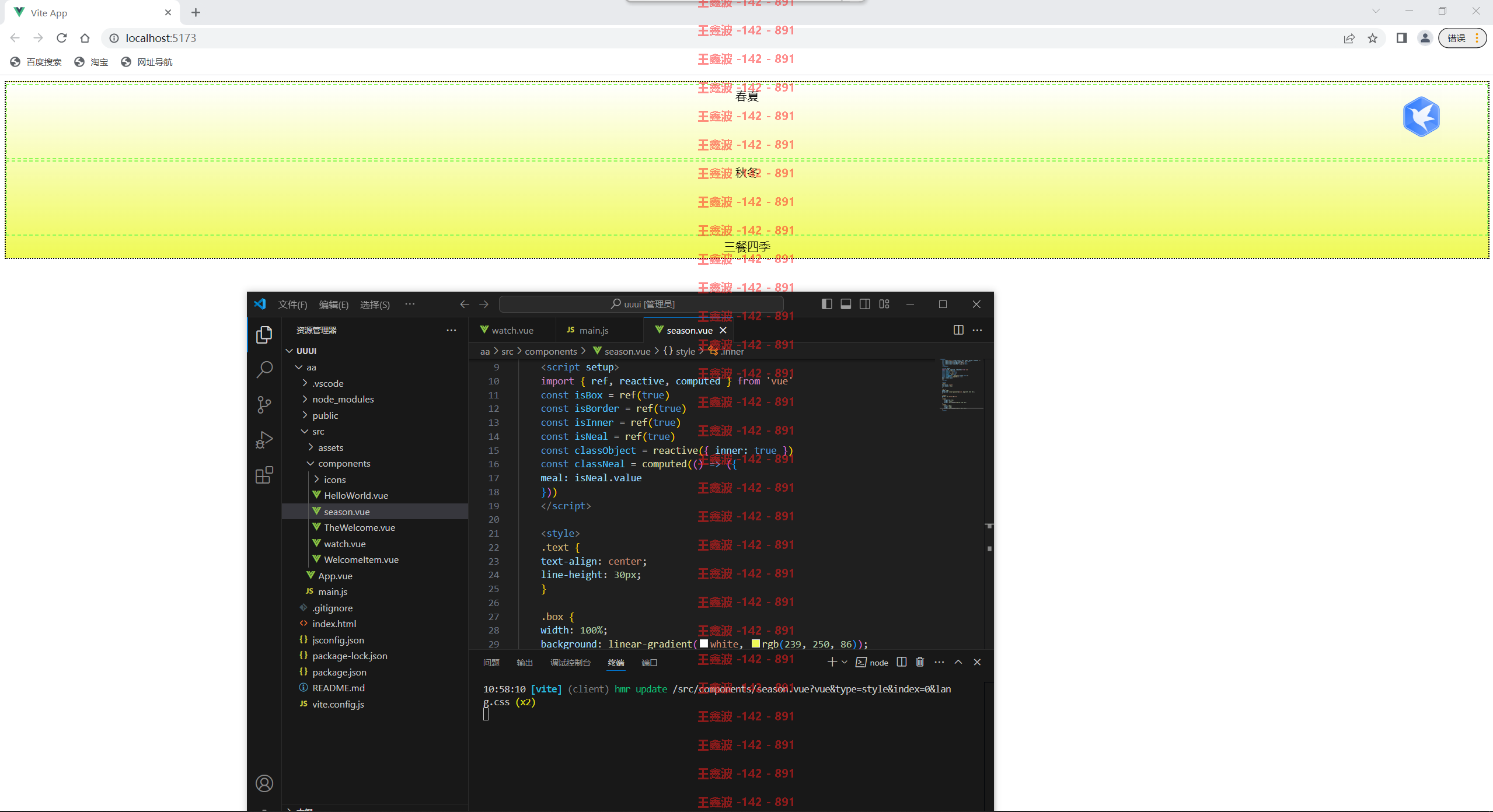
Task: View site information icon beside localhost
Action: coord(114,38)
